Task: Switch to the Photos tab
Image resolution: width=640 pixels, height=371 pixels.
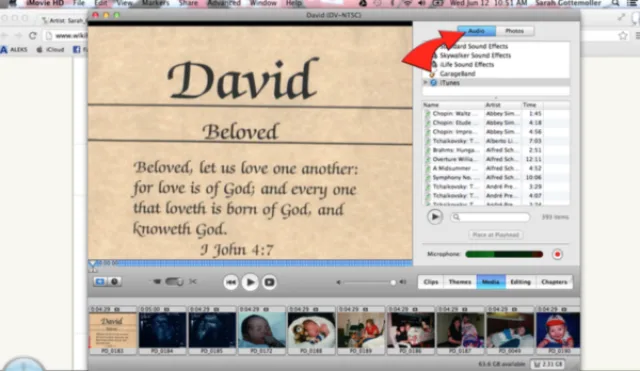Action: [x=514, y=31]
